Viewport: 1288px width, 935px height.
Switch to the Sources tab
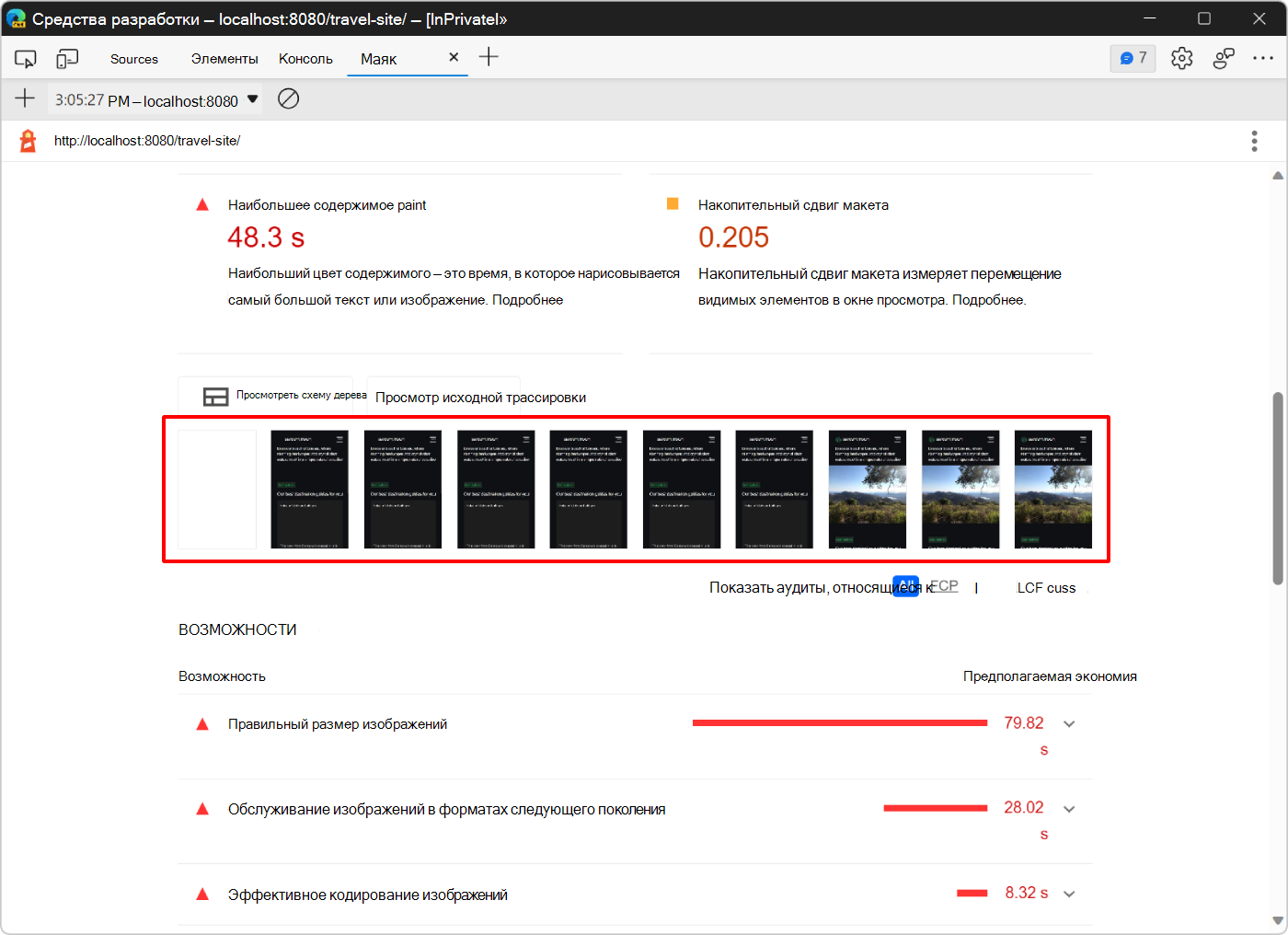(x=134, y=59)
